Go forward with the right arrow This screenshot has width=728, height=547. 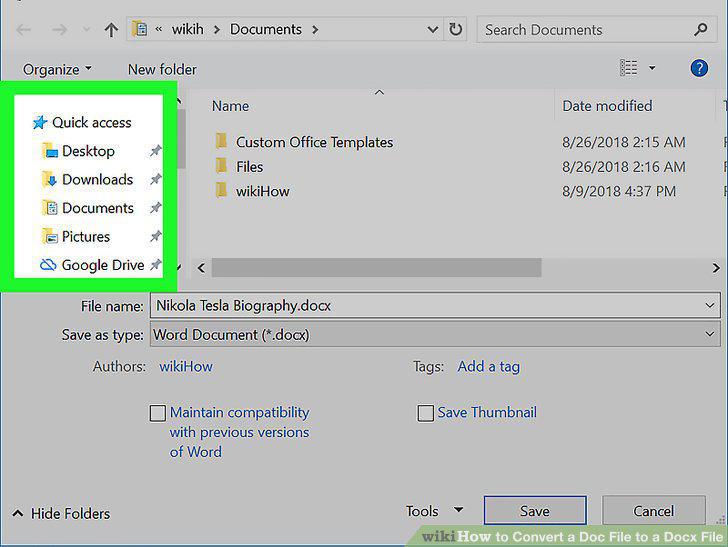pos(59,30)
